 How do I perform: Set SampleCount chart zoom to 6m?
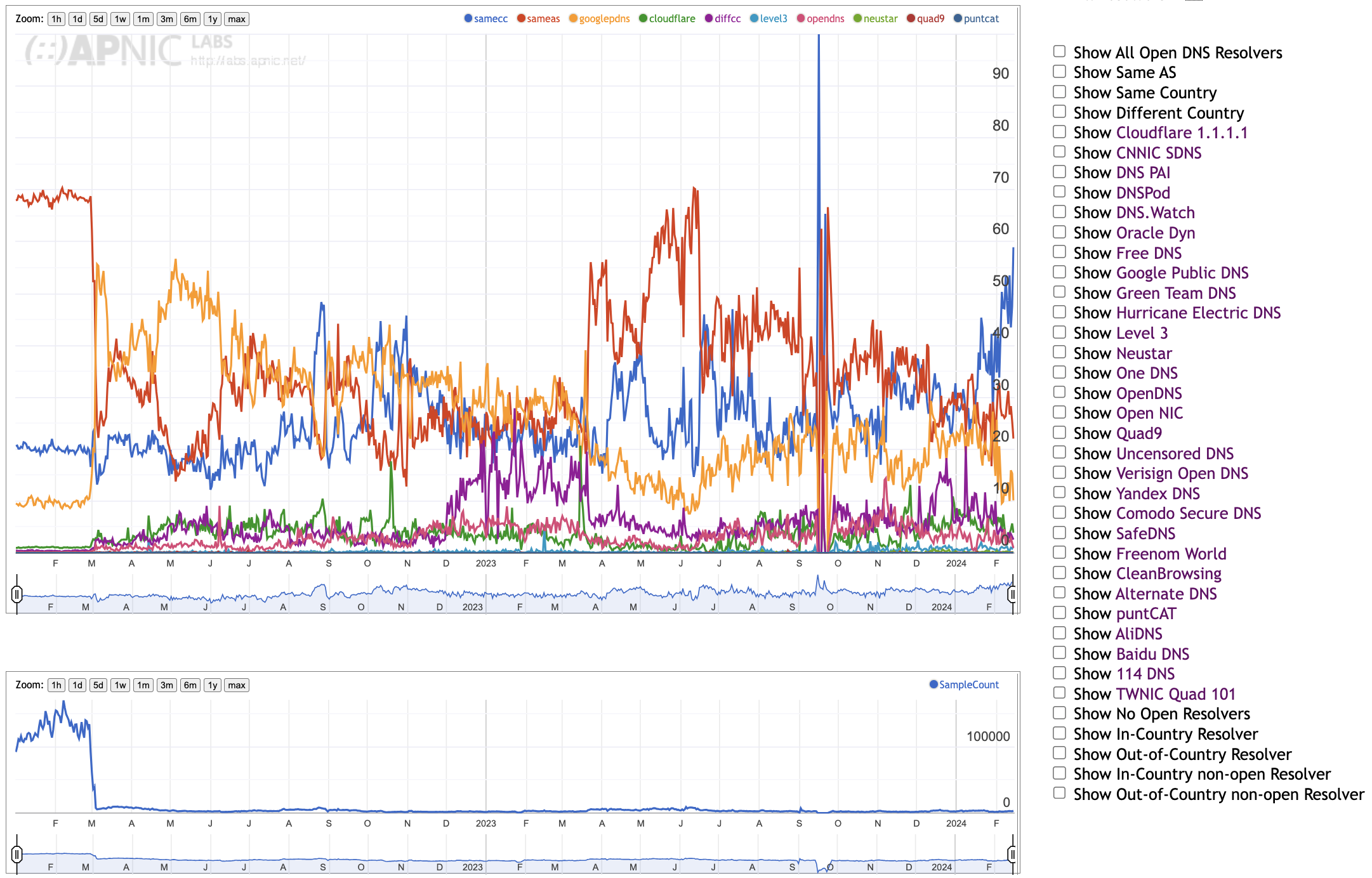point(190,685)
